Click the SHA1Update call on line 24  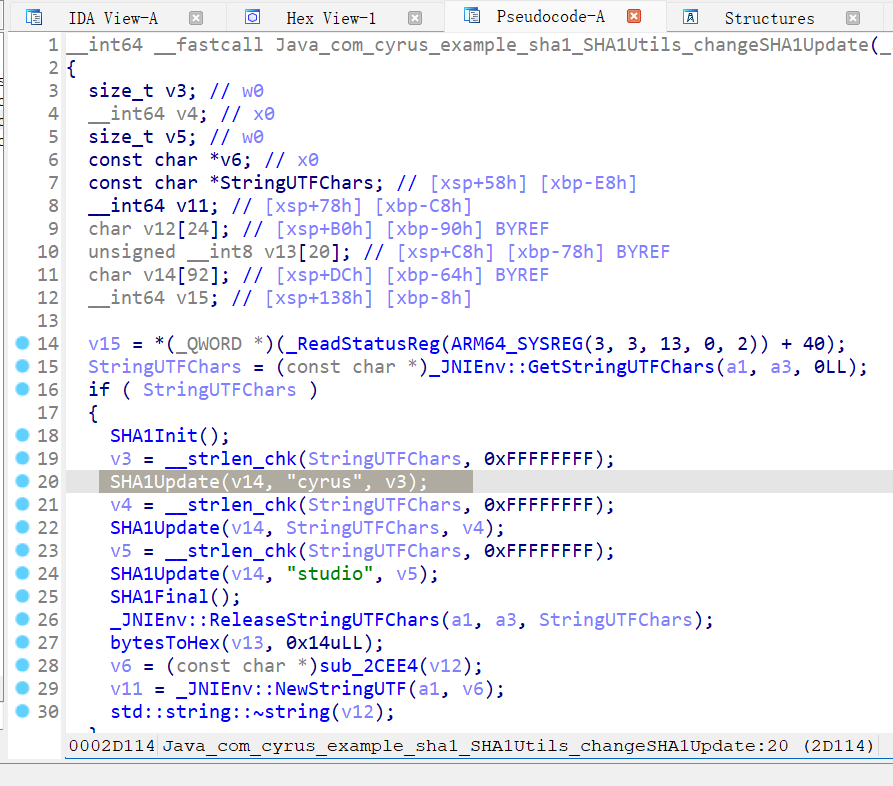(x=165, y=574)
